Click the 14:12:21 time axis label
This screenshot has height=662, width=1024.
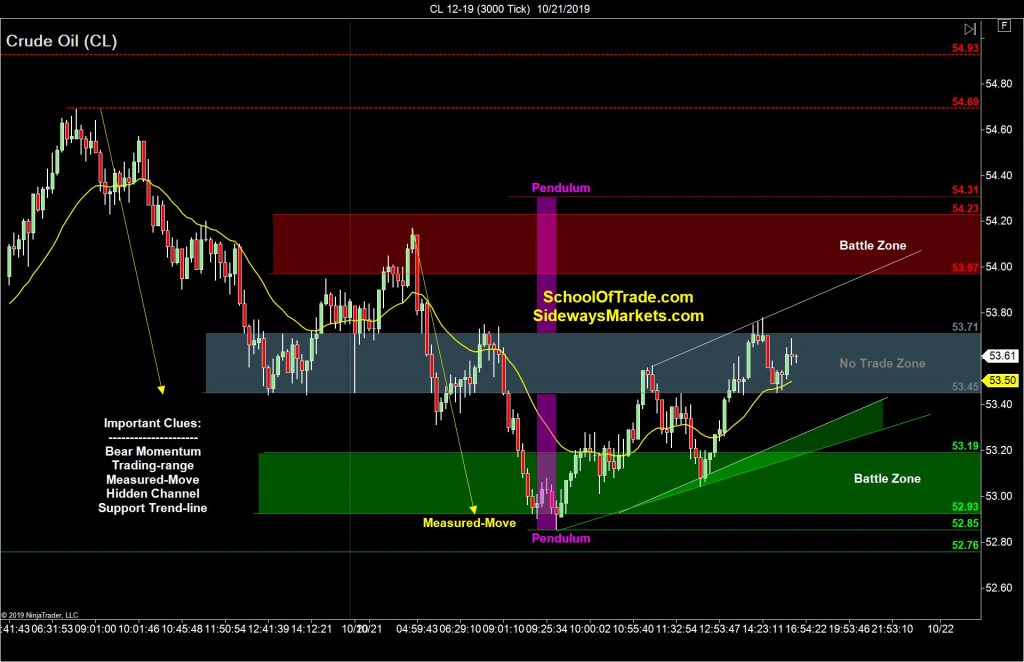311,629
